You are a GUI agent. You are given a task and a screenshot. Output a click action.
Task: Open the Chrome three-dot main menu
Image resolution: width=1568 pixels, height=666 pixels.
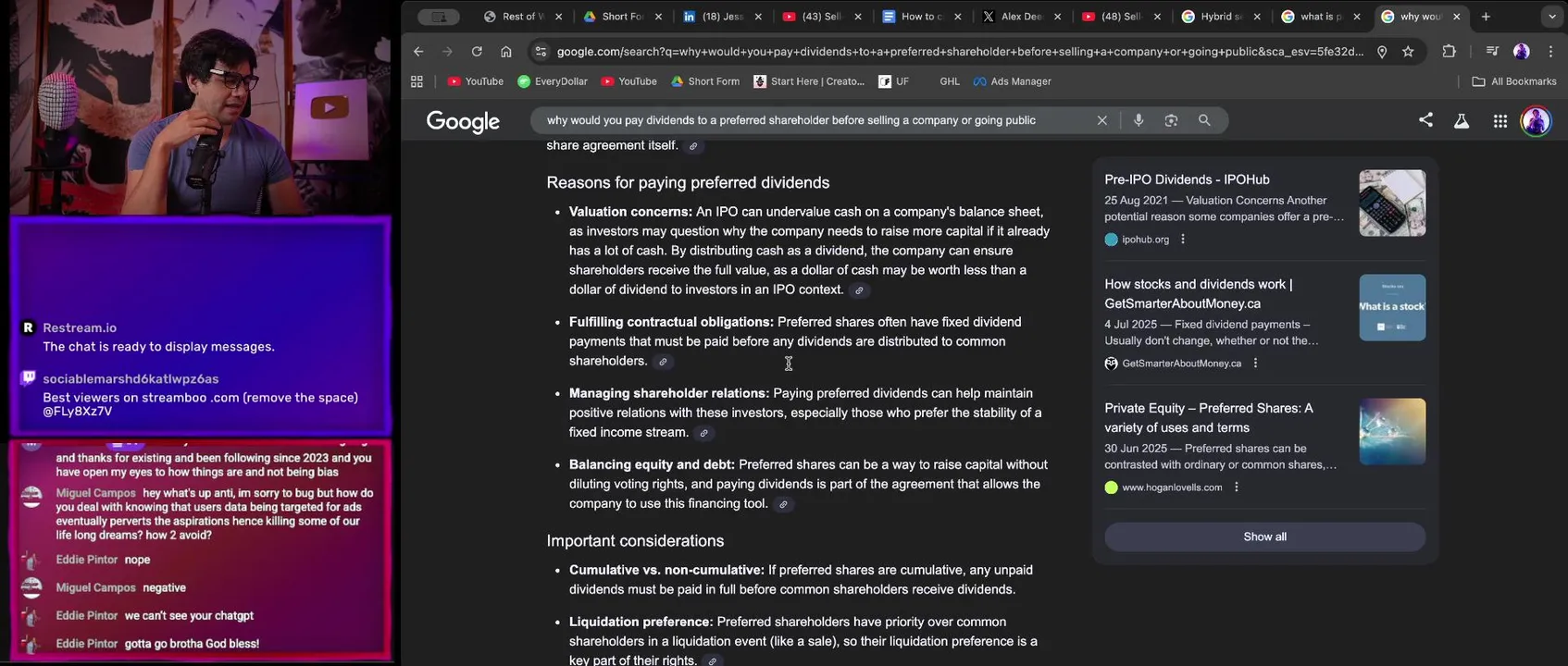pos(1550,52)
